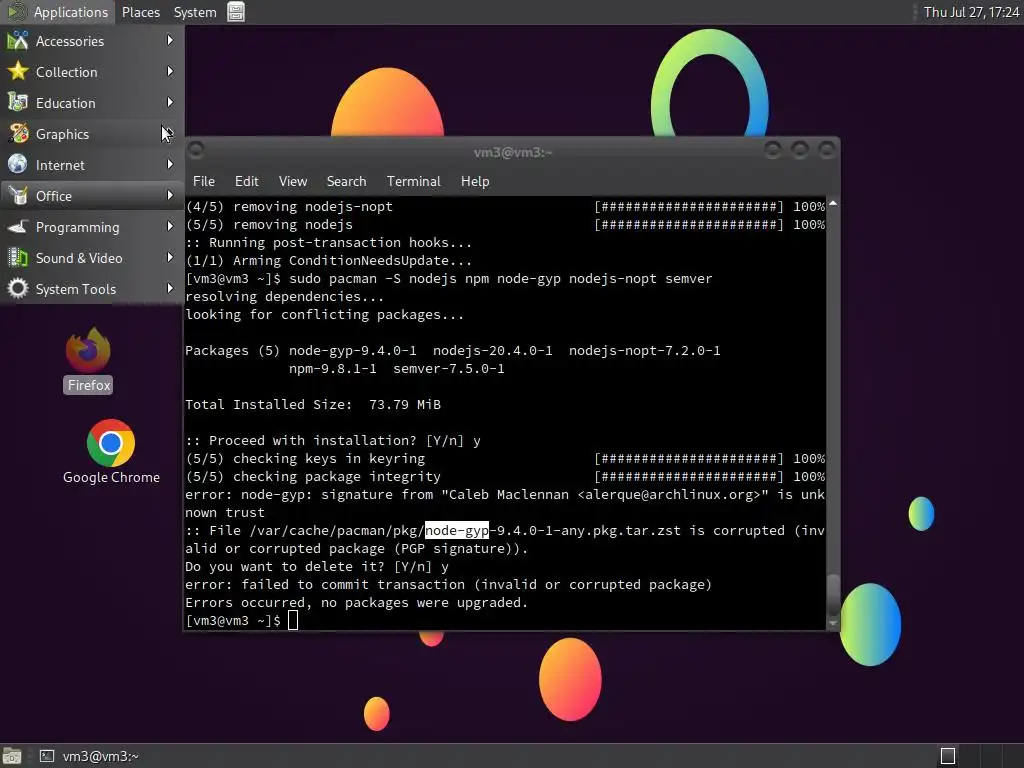This screenshot has height=768, width=1024.
Task: Click the vm3@vm3:~ terminal title bar
Action: point(513,152)
